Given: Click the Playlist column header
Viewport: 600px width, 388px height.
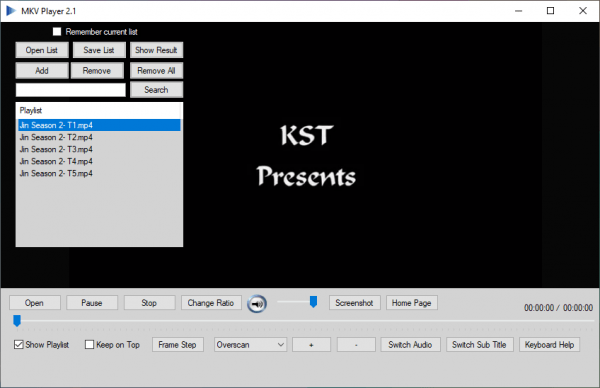Looking at the screenshot, I should [x=99, y=111].
